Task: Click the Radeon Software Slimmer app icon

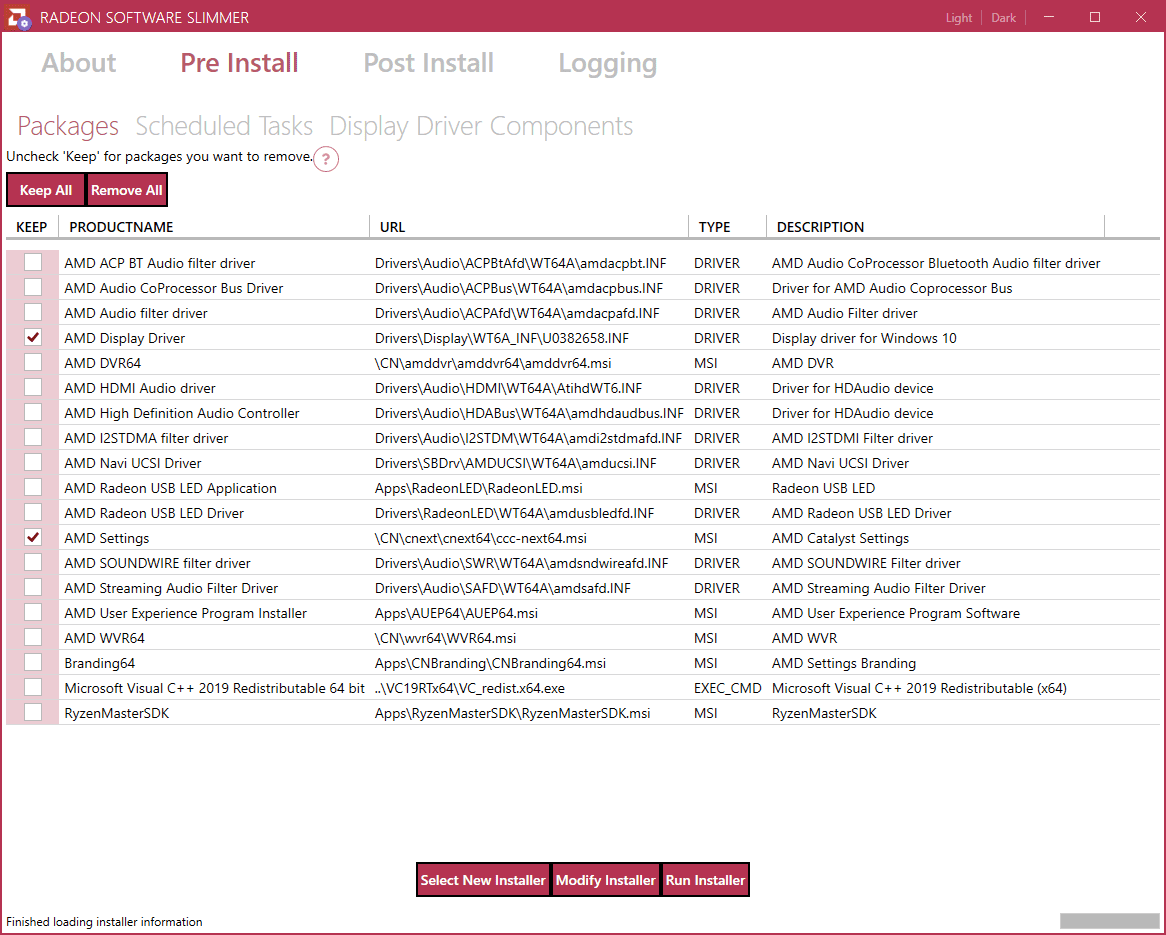Action: (x=17, y=17)
